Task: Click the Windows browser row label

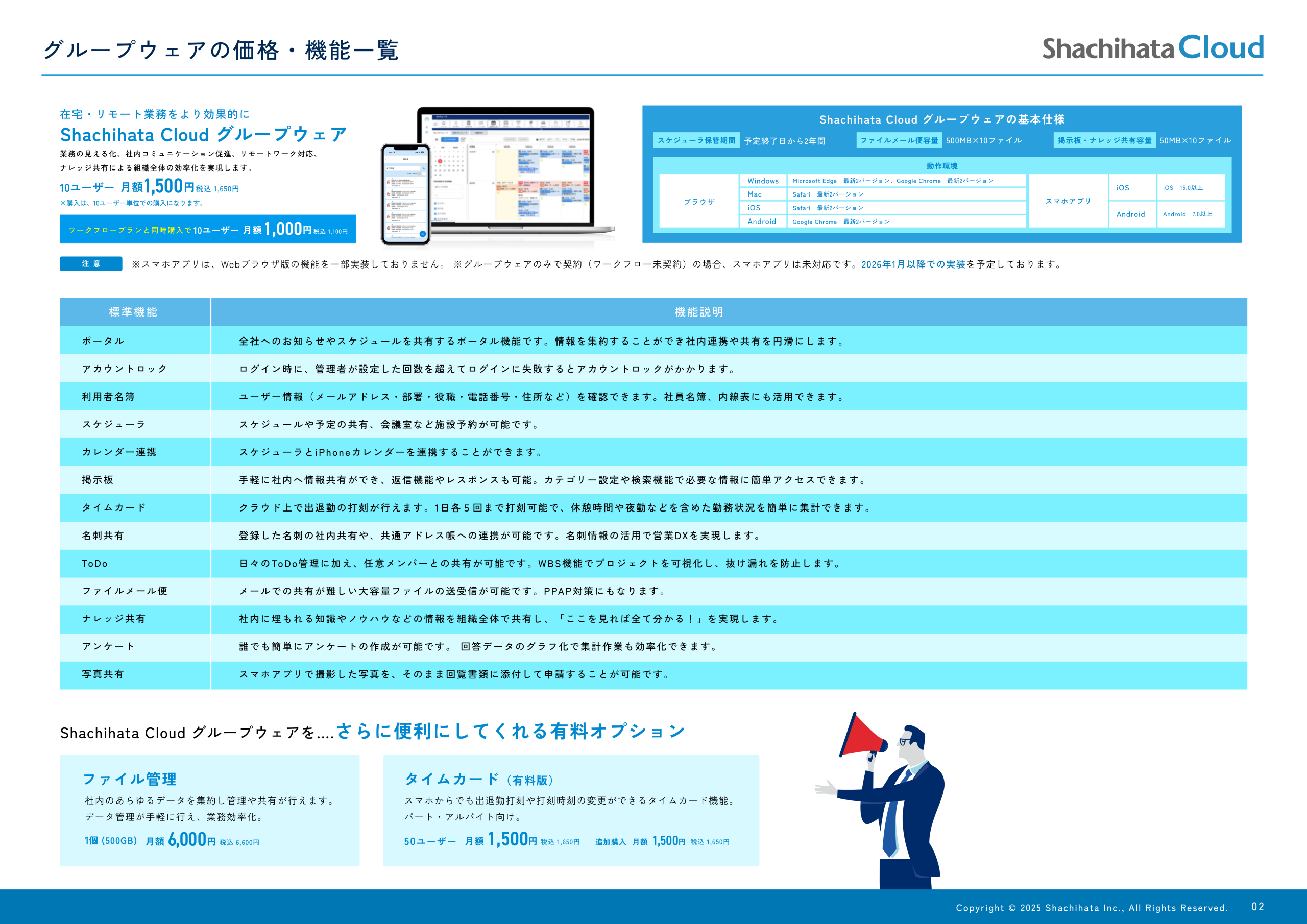Action: (763, 181)
